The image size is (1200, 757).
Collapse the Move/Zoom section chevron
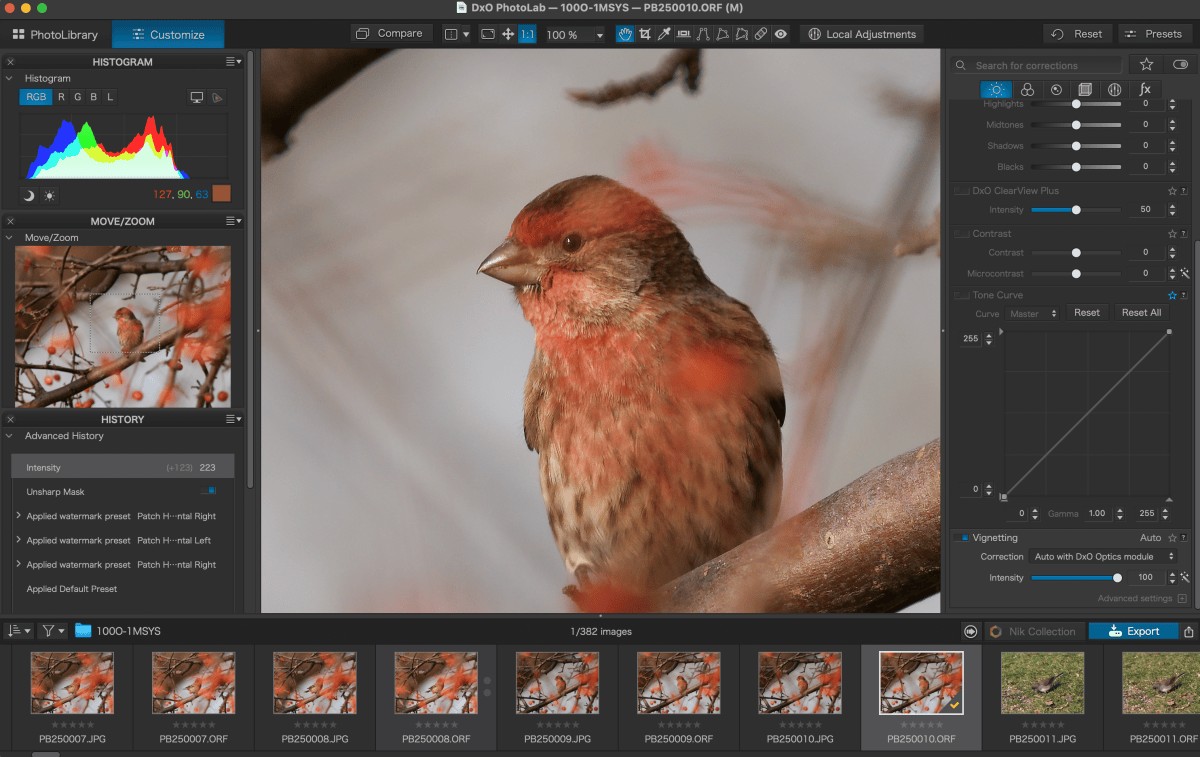coord(10,238)
